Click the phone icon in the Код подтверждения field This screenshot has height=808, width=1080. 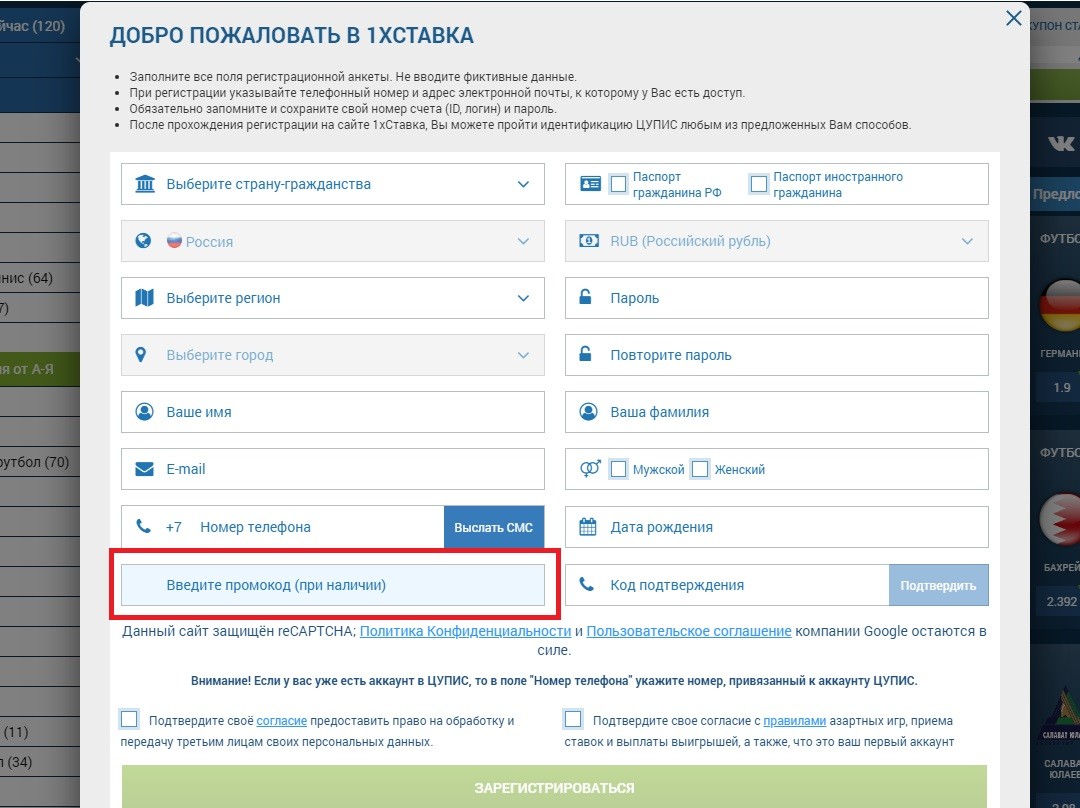pyautogui.click(x=586, y=584)
